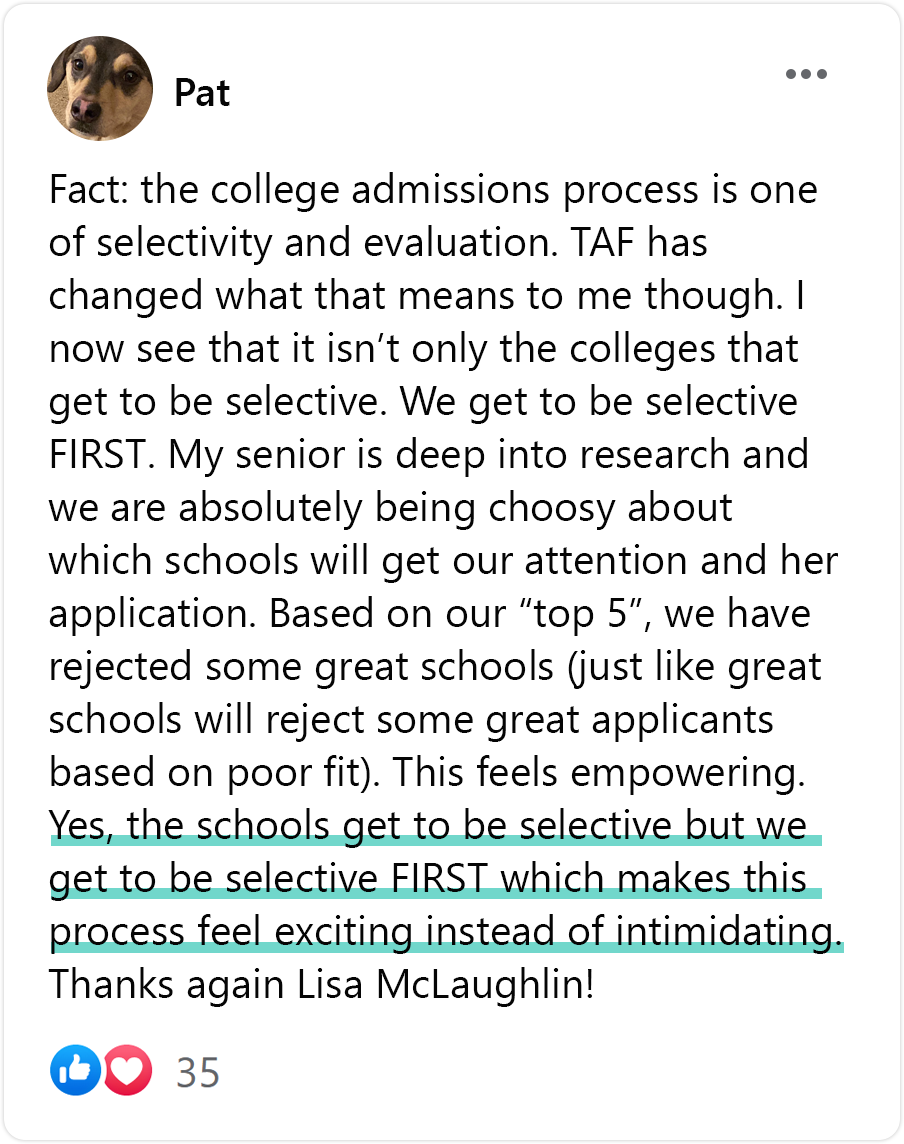Click the red heart love reaction icon
This screenshot has height=1144, width=904.
click(128, 1070)
